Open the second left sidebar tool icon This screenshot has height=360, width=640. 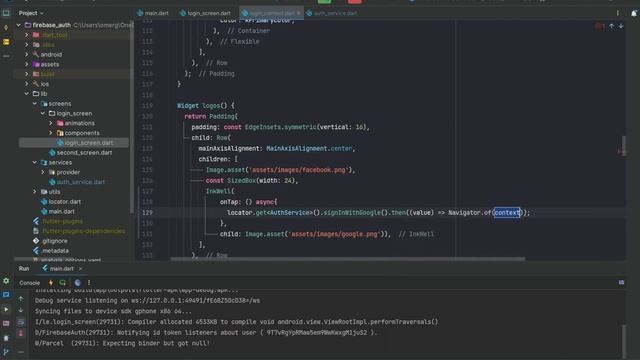[6, 28]
